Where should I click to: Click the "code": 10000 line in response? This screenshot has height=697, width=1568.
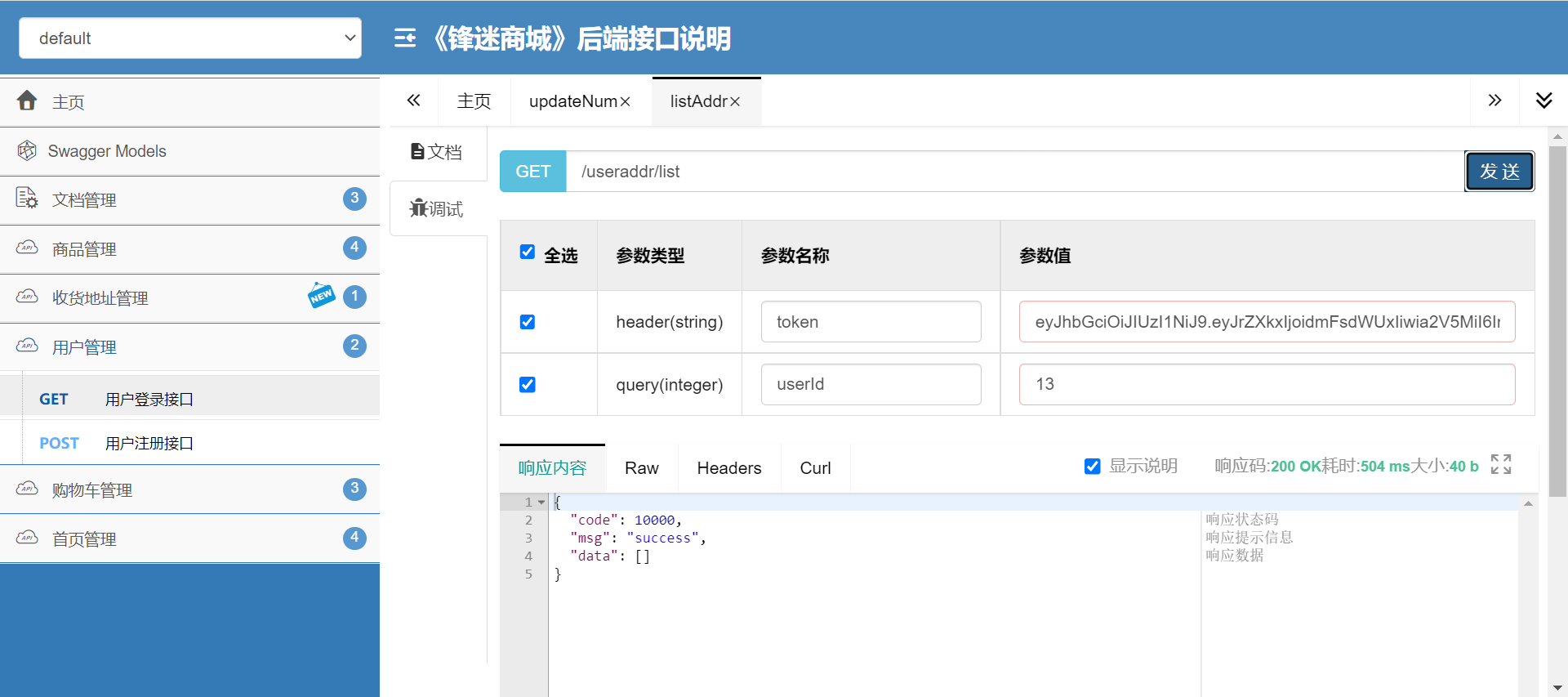(626, 521)
